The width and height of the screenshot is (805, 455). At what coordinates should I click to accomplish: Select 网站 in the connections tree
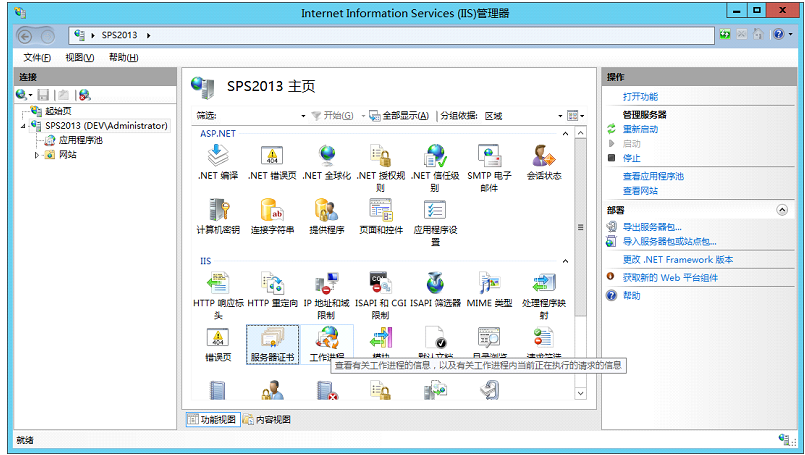67,155
